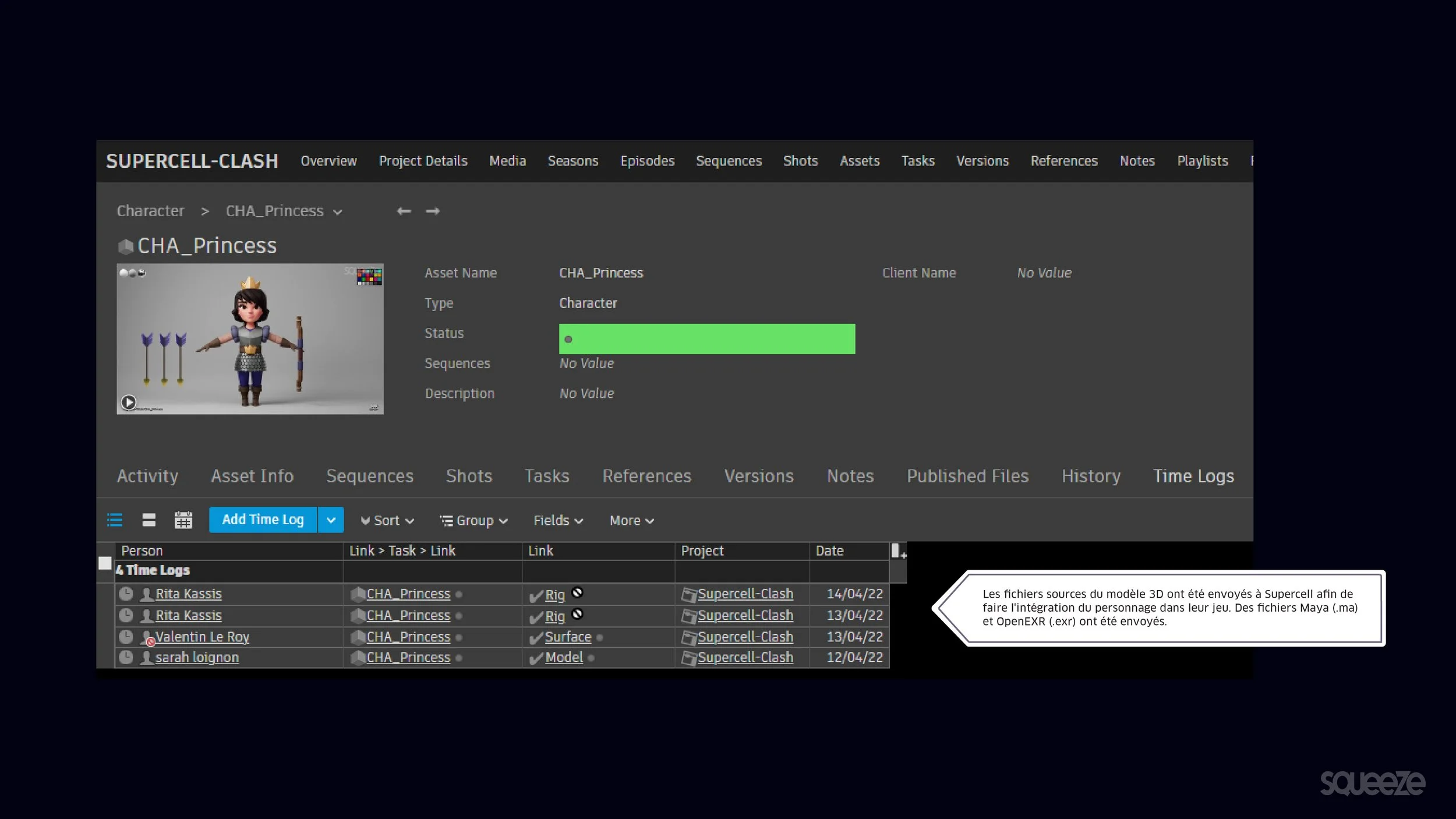The width and height of the screenshot is (1456, 819).
Task: Click the SUPERCELL-CLASH project title
Action: click(x=192, y=161)
